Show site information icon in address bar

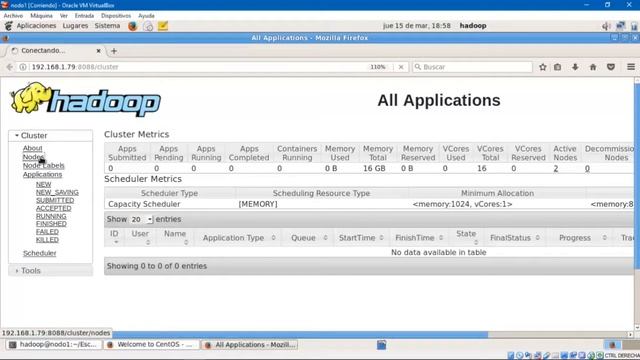(23, 67)
